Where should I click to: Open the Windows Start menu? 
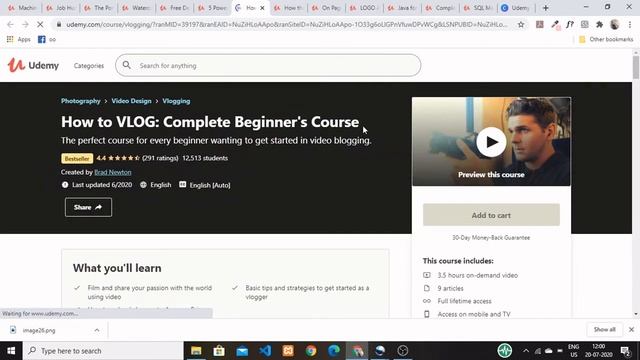11,351
